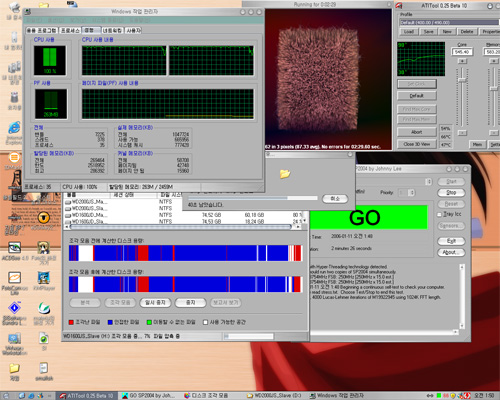
Task: Open the orange 3DMark desktop icon
Action: (x=14, y=157)
